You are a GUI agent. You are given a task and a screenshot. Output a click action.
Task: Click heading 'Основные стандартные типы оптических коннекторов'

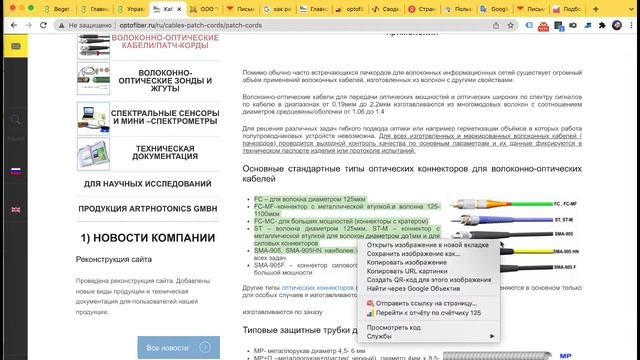412,173
